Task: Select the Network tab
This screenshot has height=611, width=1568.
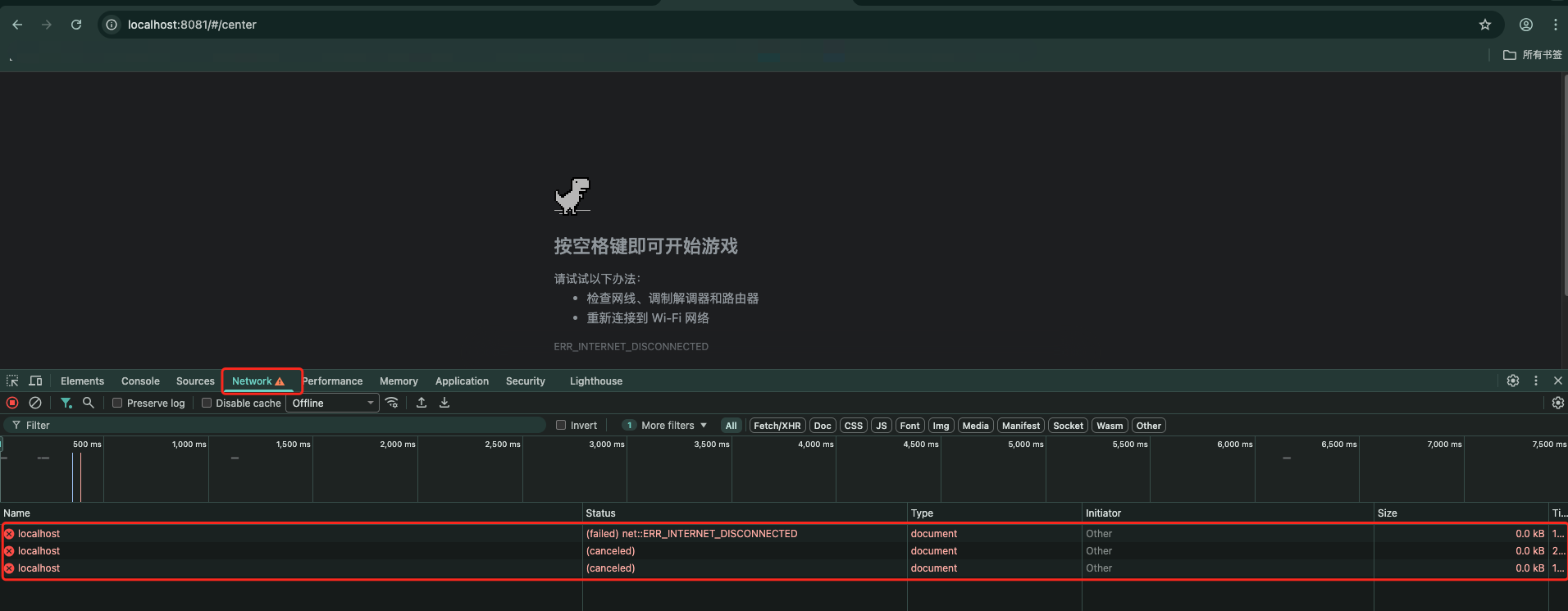Action: 258,381
